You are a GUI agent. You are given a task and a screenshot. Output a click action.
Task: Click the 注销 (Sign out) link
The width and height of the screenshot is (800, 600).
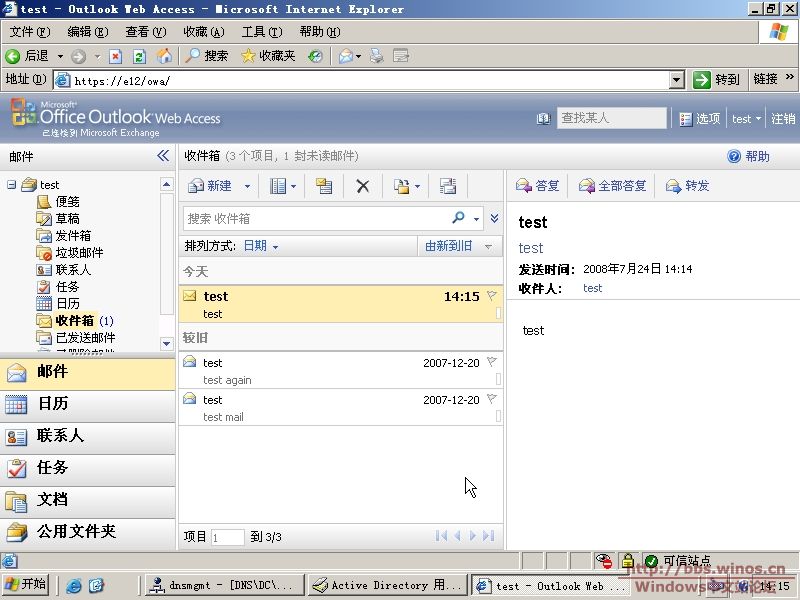(x=783, y=118)
